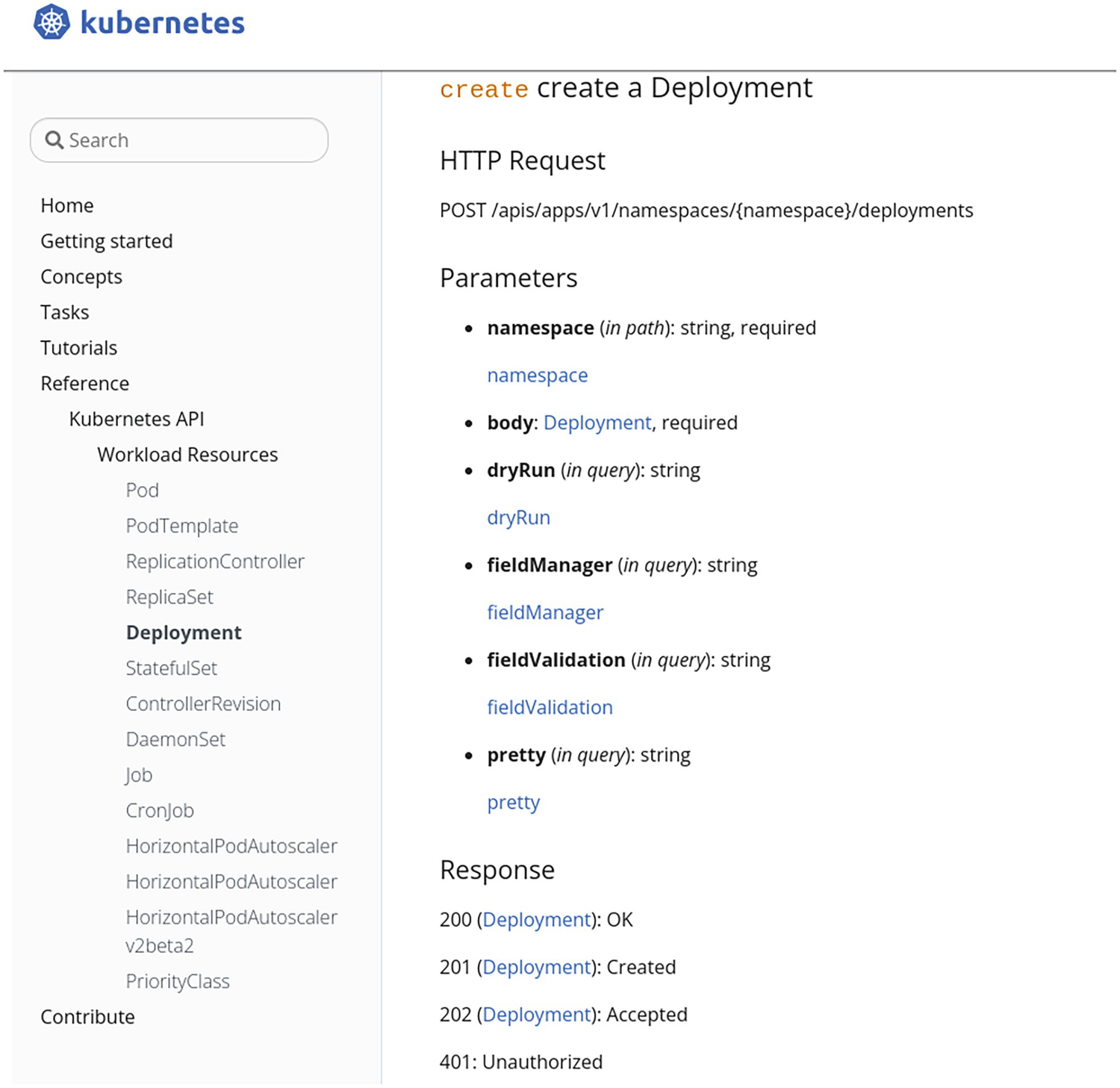Follow the fieldManager link
1120x1088 pixels.
(545, 612)
